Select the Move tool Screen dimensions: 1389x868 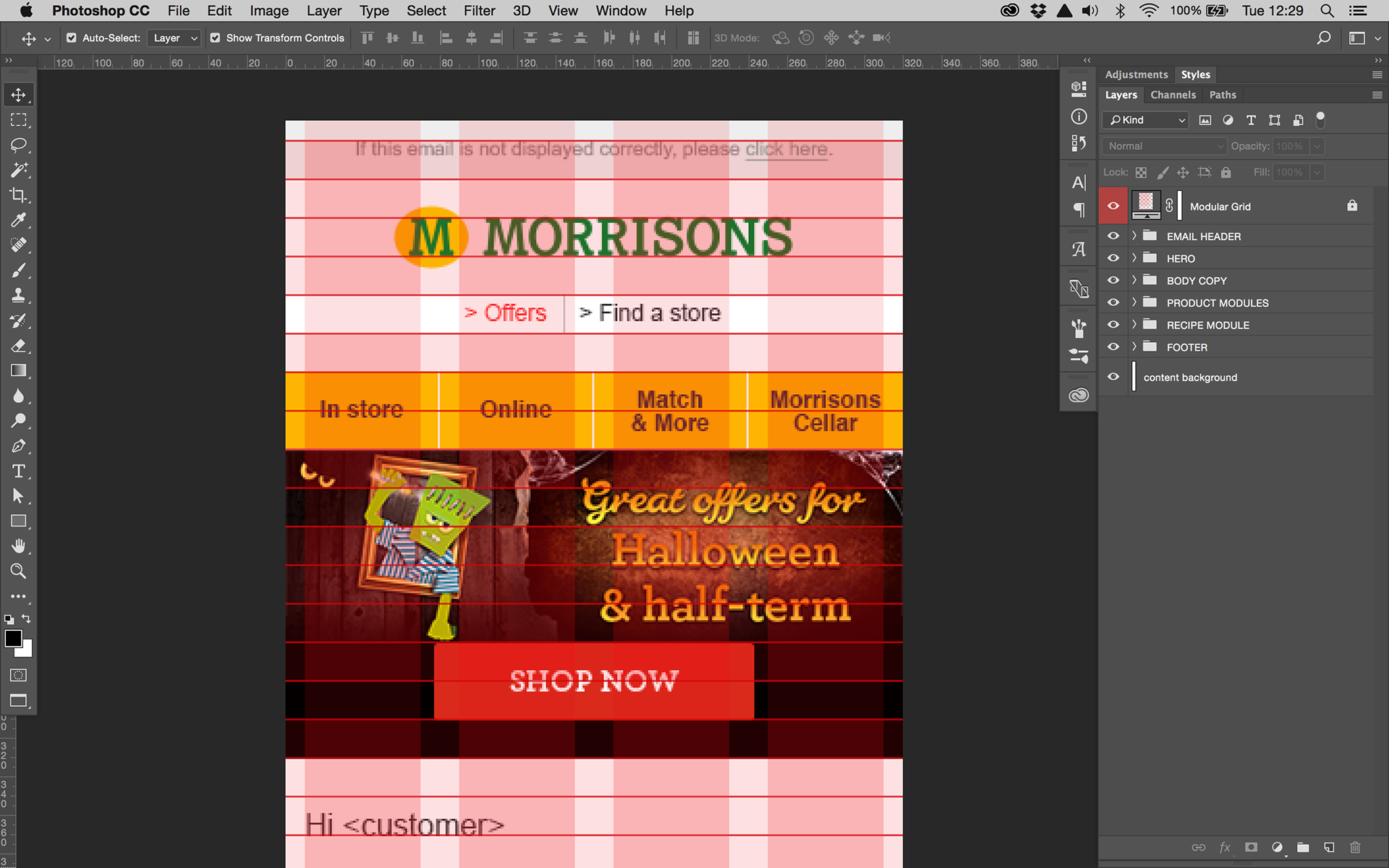[19, 95]
